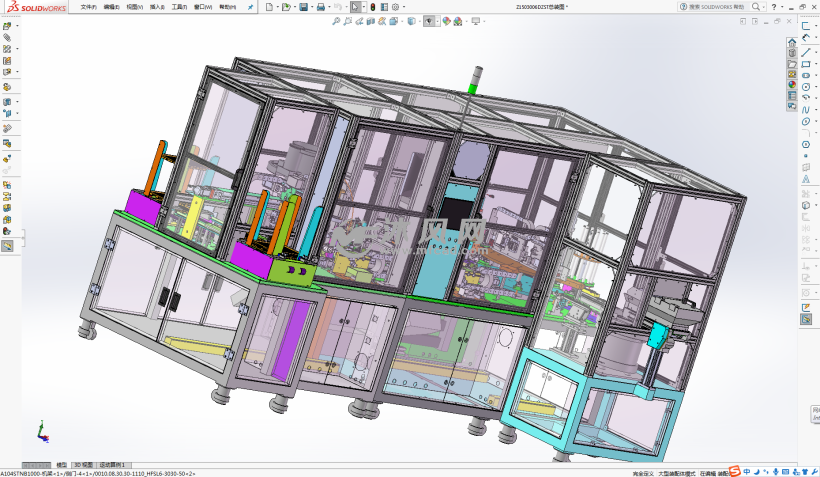Screen dimensions: 820x477
Task: Click the New document icon
Action: point(269,7)
